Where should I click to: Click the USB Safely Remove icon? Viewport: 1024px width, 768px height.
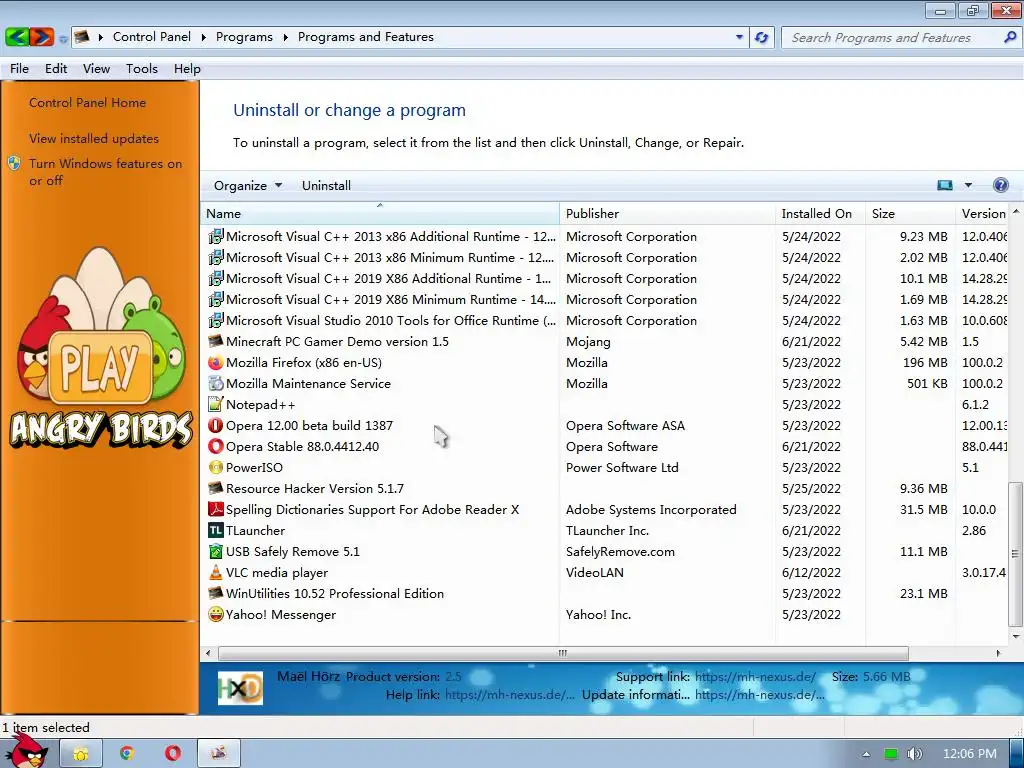(x=216, y=551)
